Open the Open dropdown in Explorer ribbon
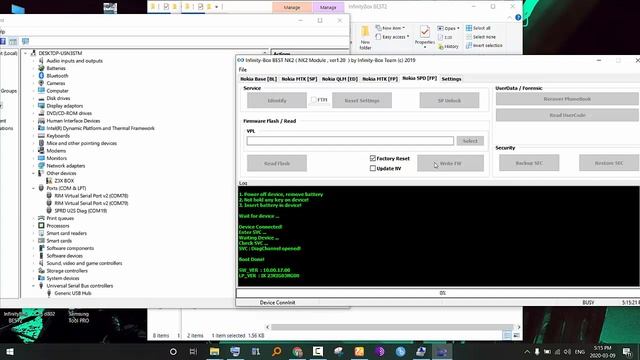The width and height of the screenshot is (640, 360). pyautogui.click(x=448, y=28)
